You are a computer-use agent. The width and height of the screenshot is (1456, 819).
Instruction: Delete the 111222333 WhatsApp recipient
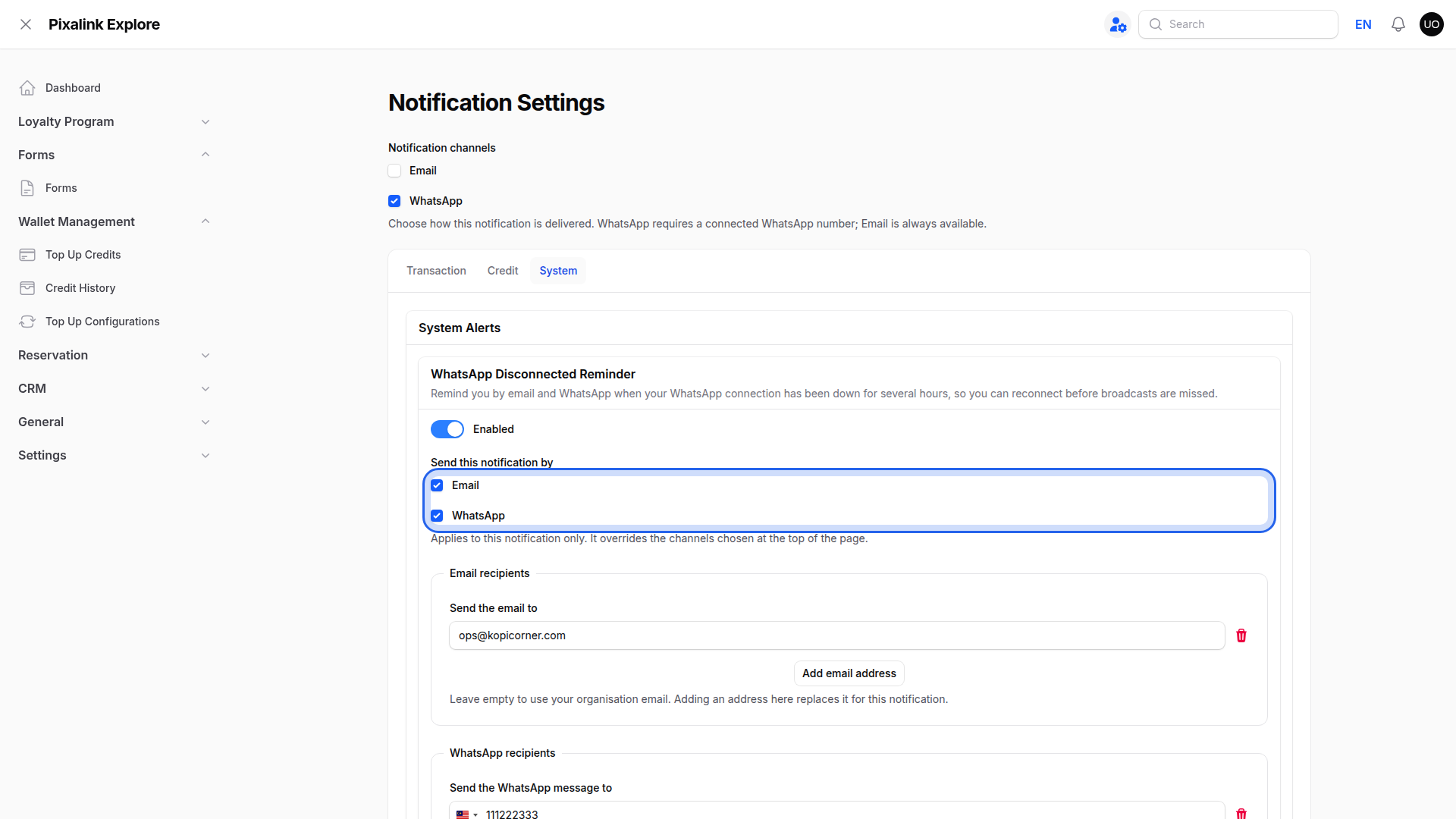point(1241,813)
